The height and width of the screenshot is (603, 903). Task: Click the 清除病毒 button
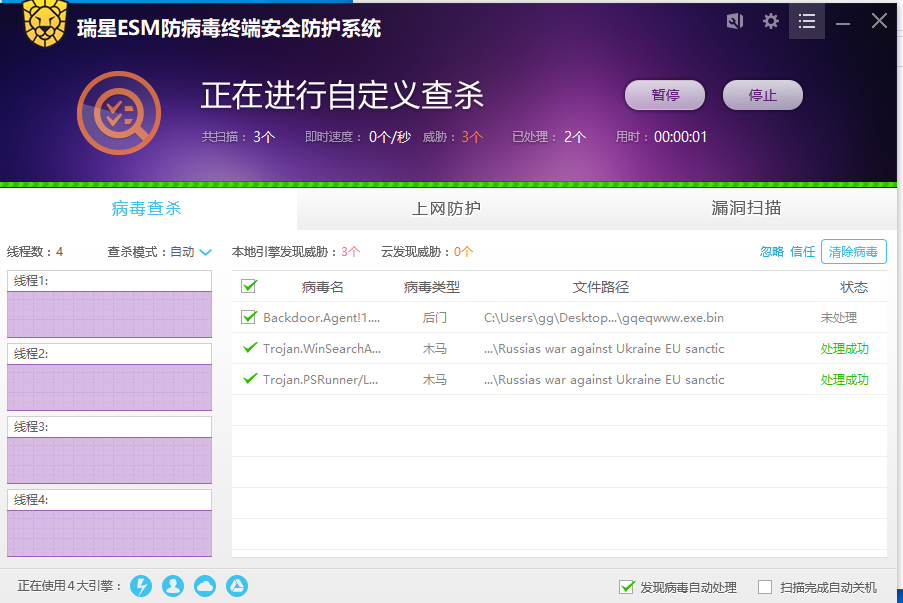point(853,252)
